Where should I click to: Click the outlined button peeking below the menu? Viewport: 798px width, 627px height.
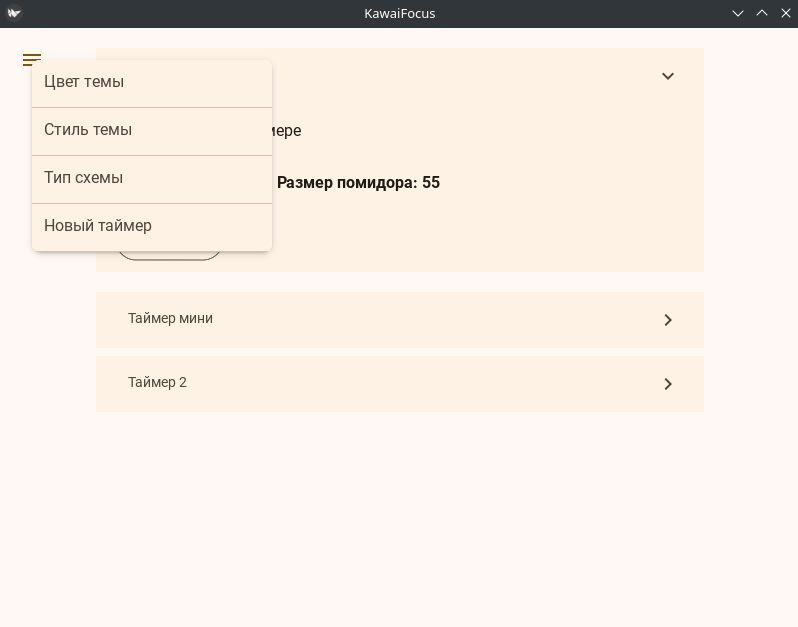pos(170,256)
